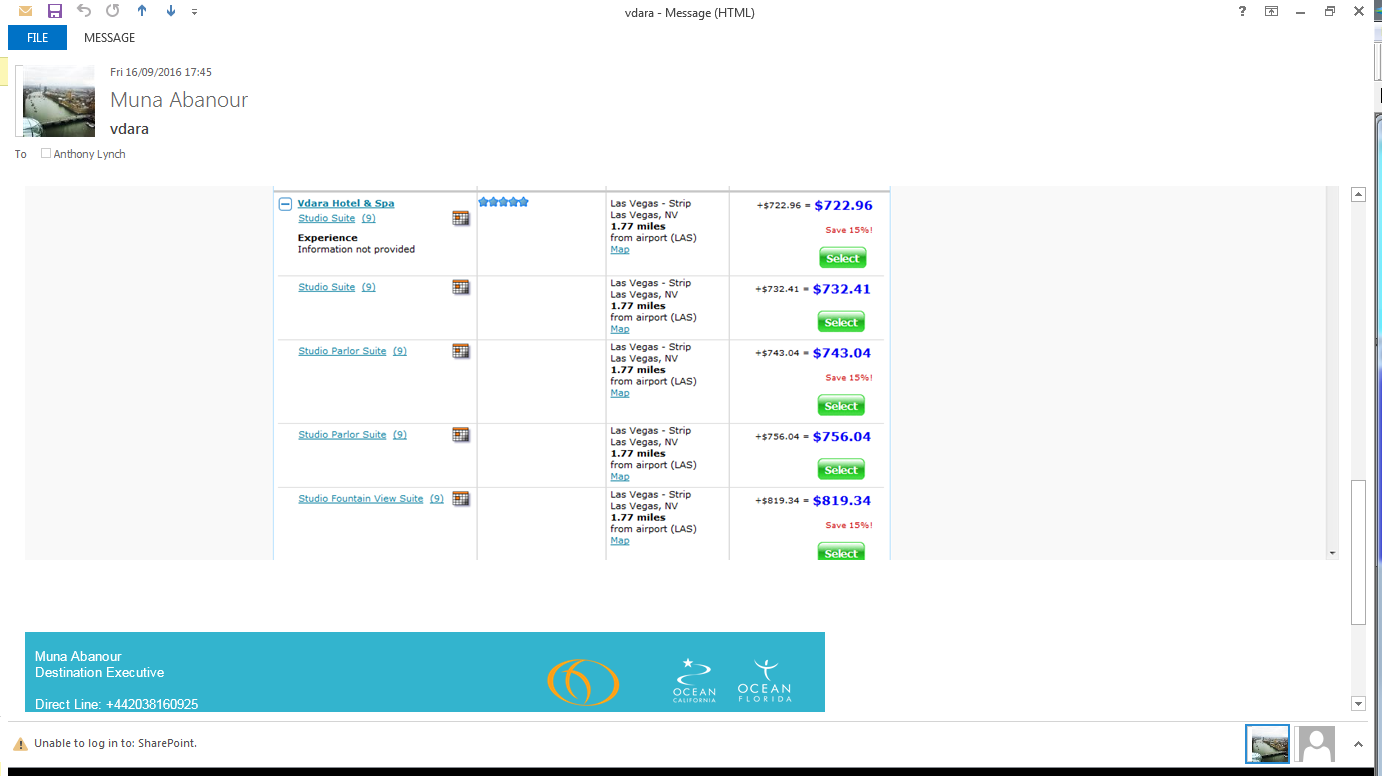Click the email subject vdara
Screen dimensions: 1382x776
coord(130,129)
